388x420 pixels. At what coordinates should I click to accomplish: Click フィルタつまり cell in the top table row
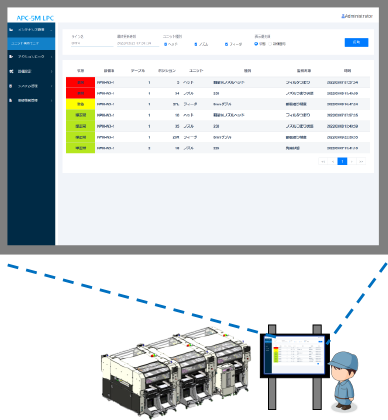click(298, 82)
